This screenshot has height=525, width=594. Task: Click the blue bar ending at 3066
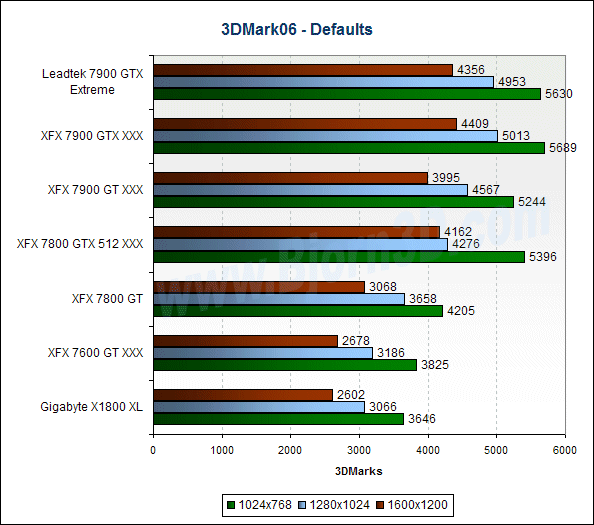coord(259,407)
